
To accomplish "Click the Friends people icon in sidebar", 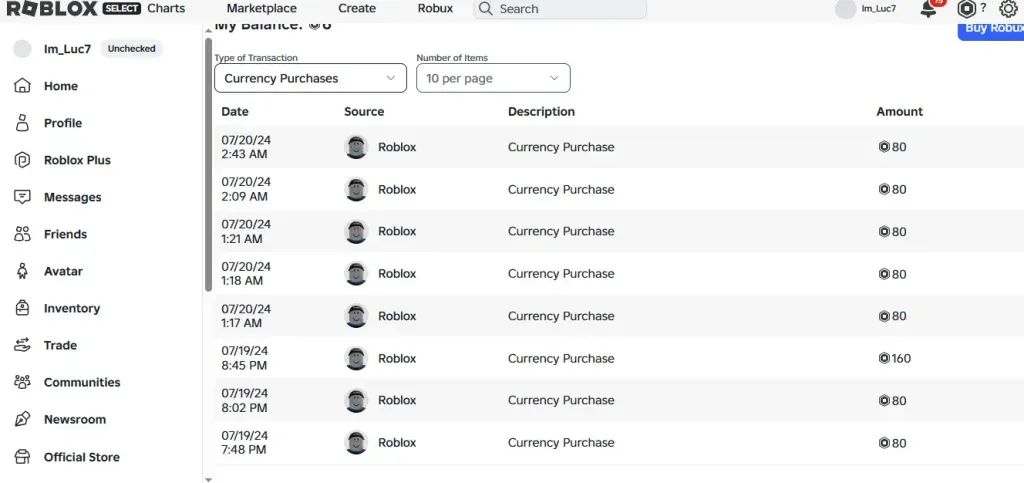I will pos(22,234).
